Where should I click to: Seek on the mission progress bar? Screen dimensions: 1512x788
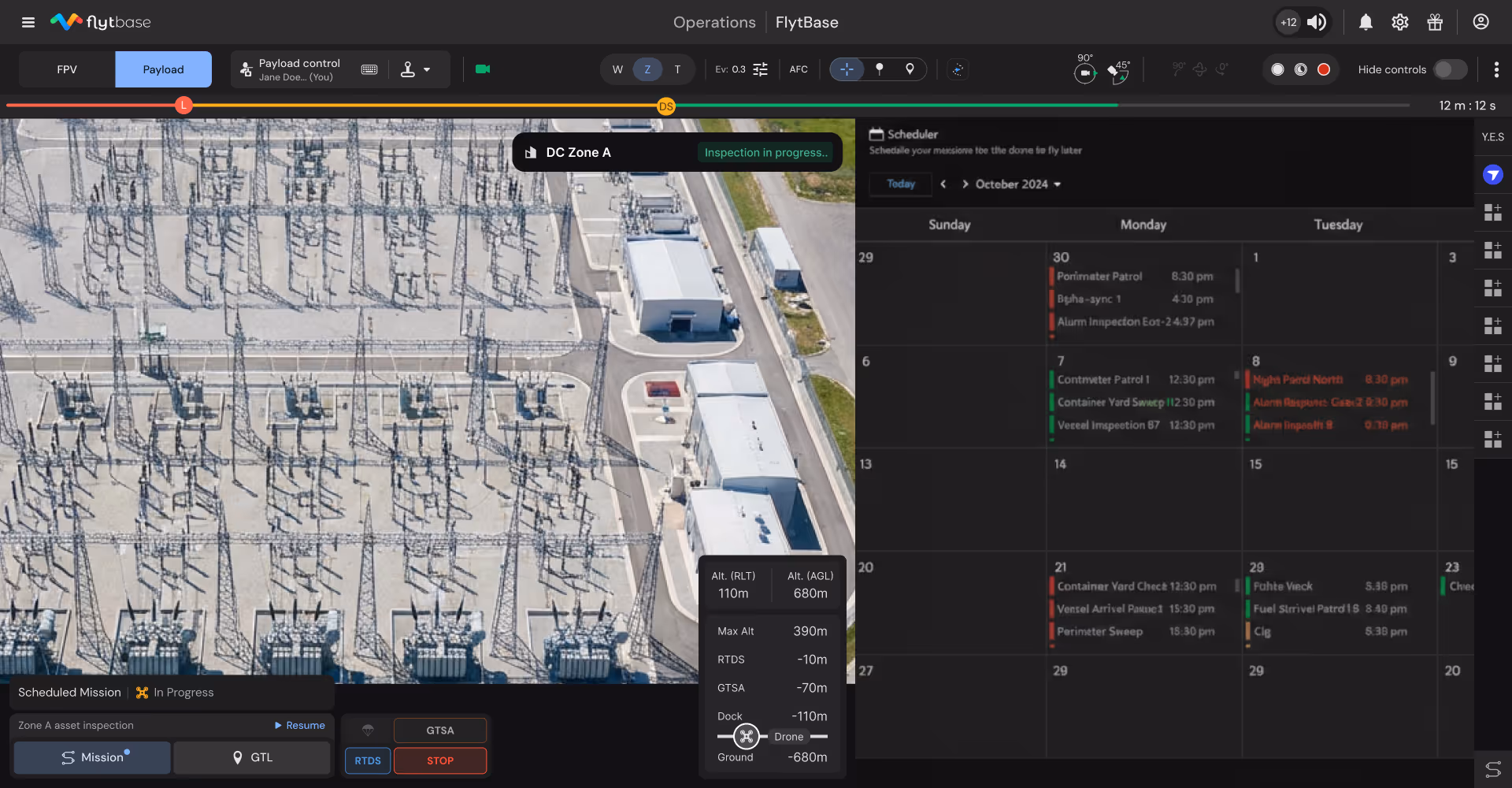coord(707,105)
